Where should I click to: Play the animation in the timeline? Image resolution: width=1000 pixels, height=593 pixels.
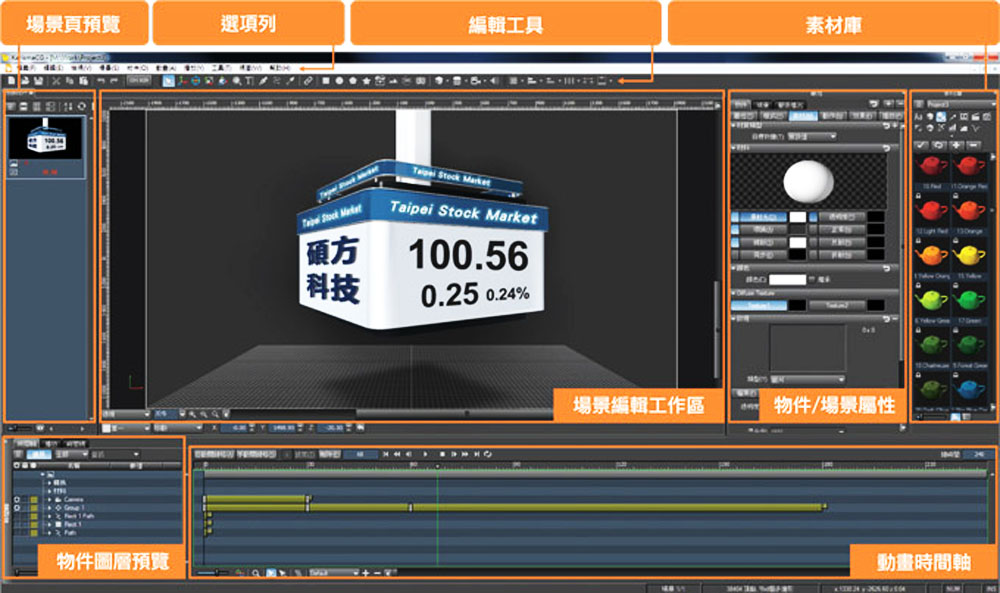(425, 454)
